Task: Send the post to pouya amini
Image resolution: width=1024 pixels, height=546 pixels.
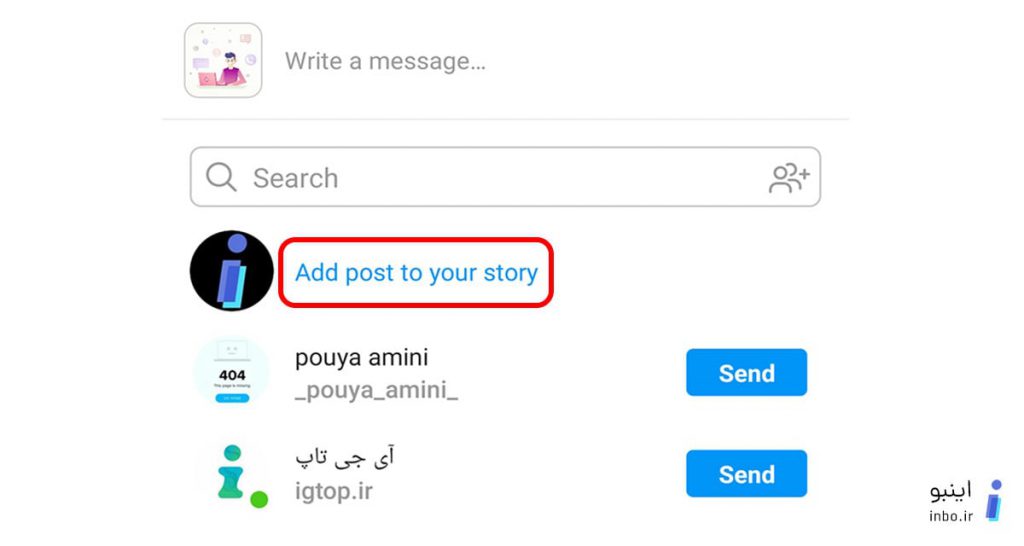Action: [746, 372]
